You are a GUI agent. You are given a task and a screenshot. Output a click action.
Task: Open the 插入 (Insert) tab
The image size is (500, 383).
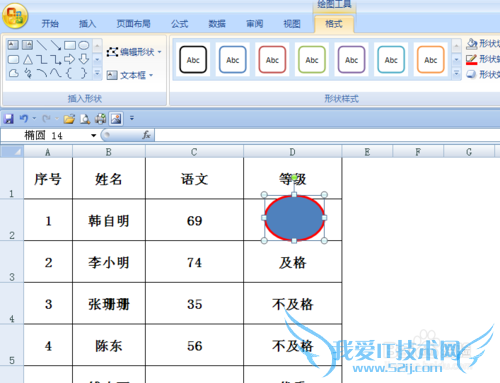tap(87, 24)
